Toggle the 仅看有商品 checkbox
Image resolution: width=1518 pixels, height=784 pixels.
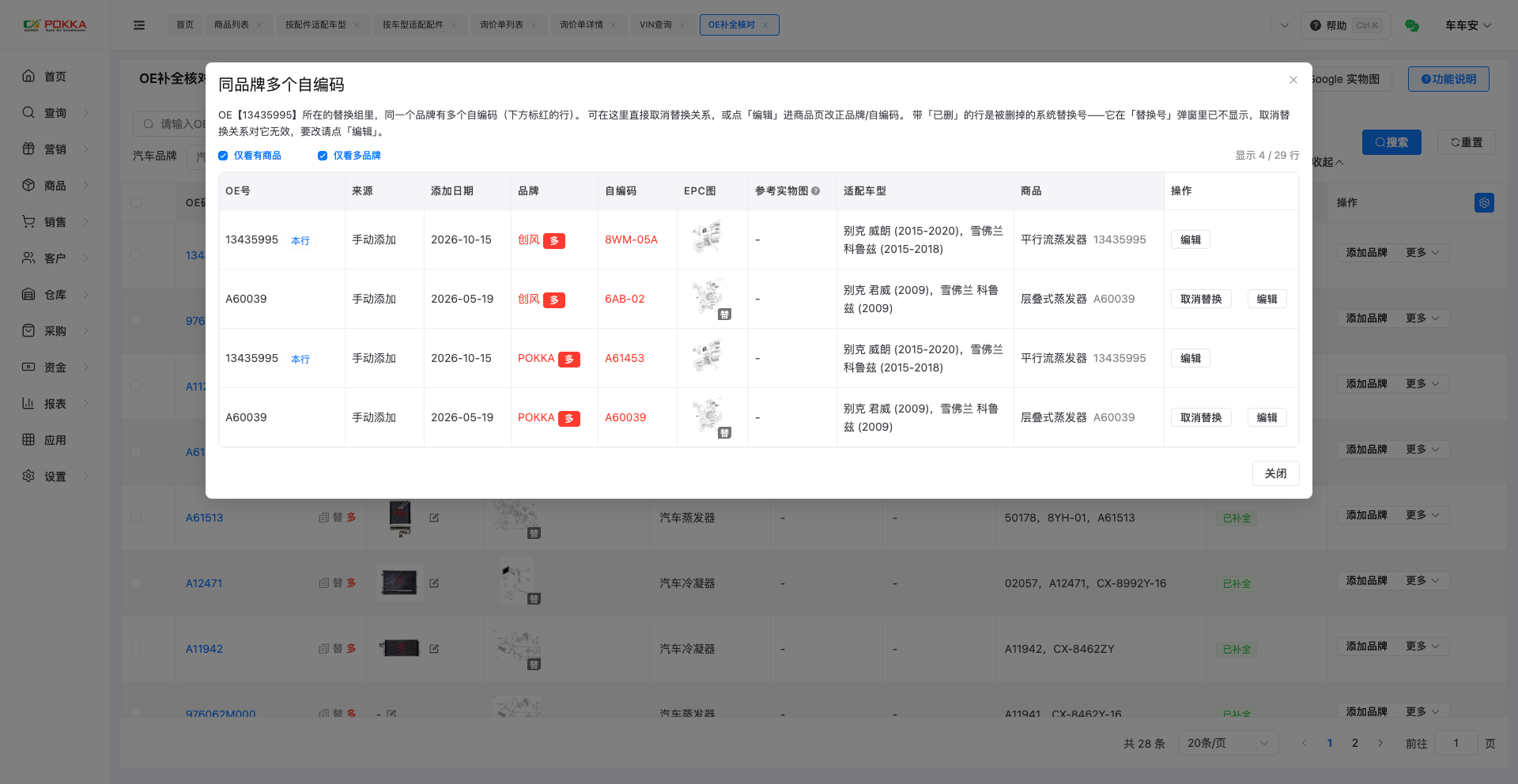click(x=223, y=156)
